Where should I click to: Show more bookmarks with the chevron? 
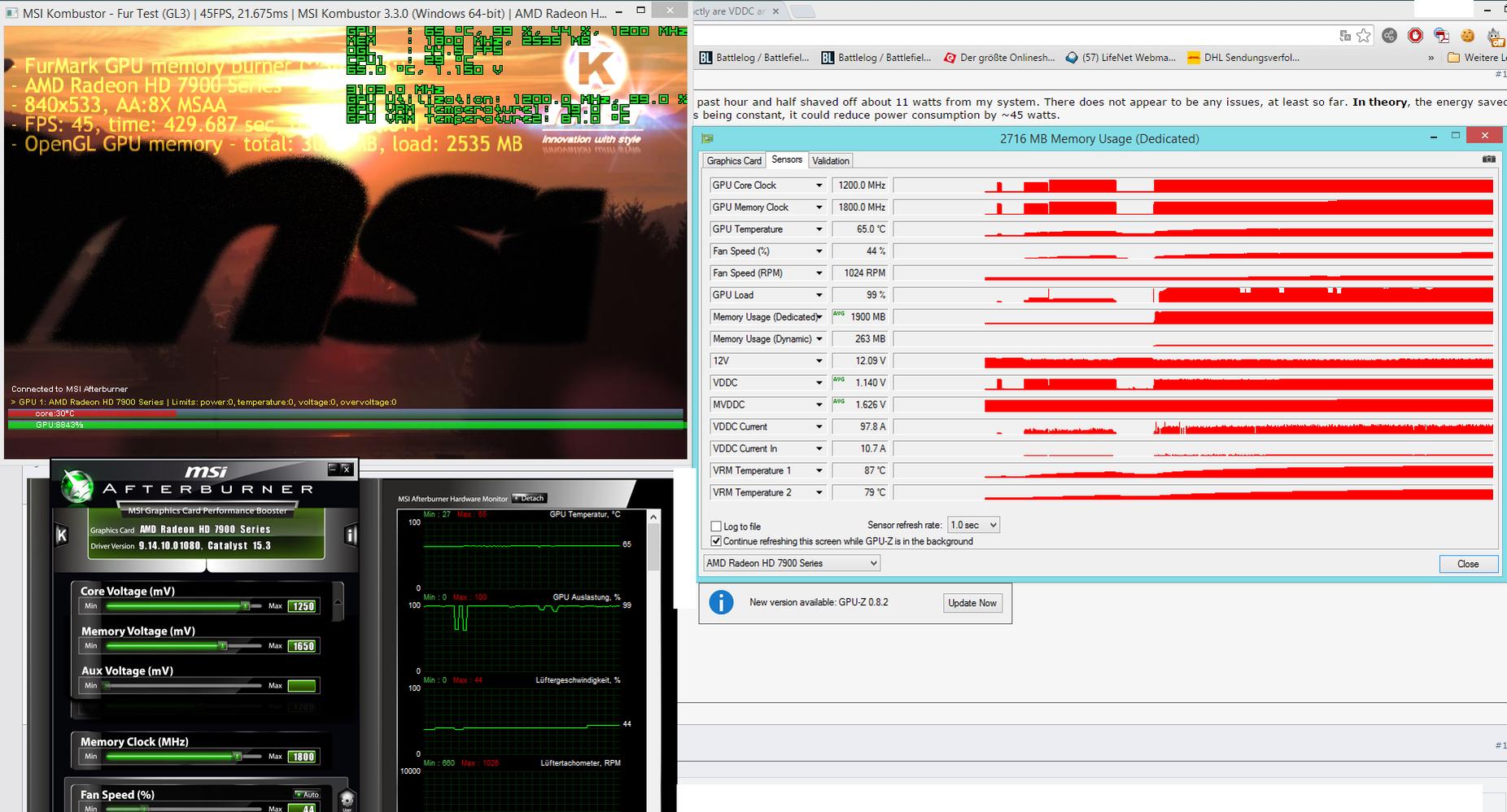pyautogui.click(x=1431, y=58)
